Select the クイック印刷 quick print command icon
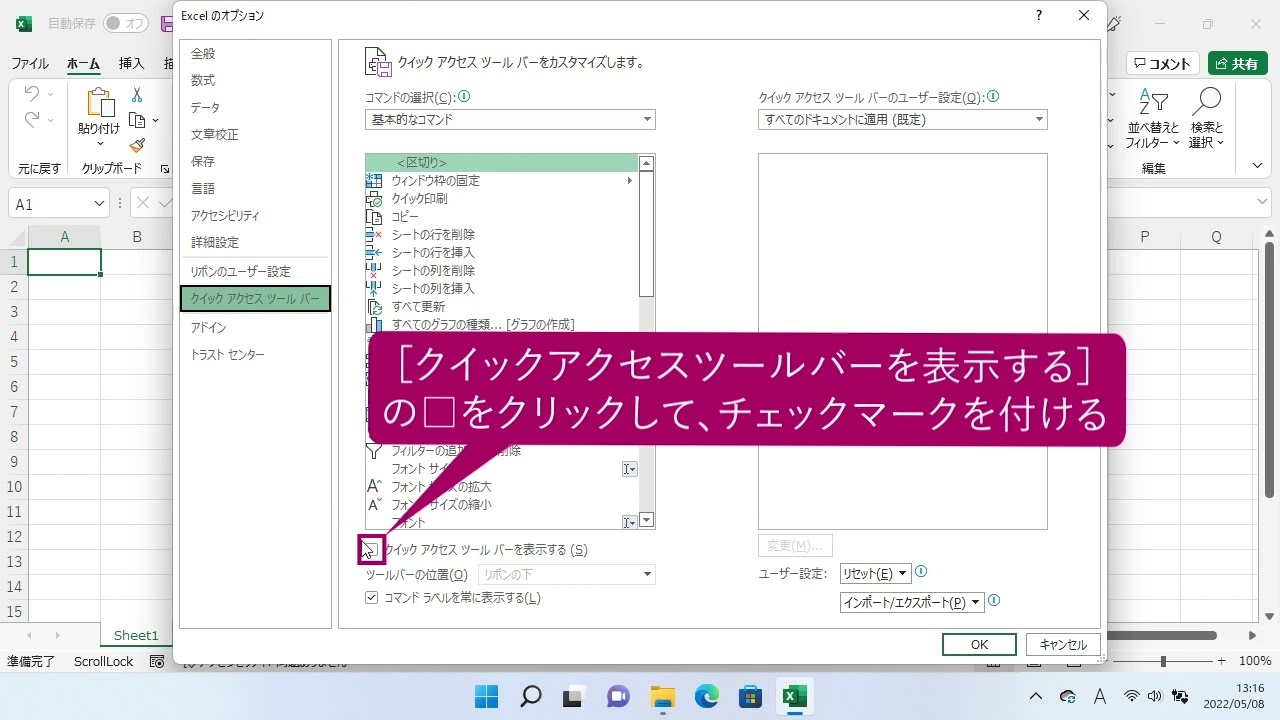1280x720 pixels. (x=374, y=199)
